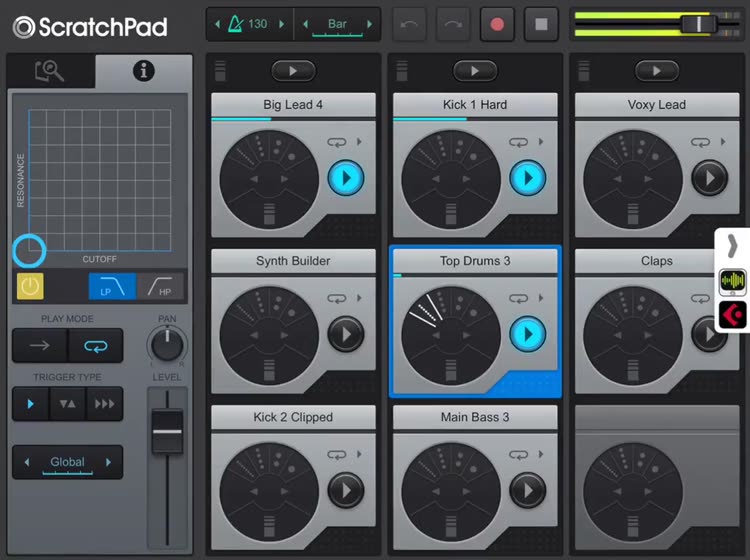The height and width of the screenshot is (560, 750).
Task: Choose single play trigger type
Action: tap(31, 404)
